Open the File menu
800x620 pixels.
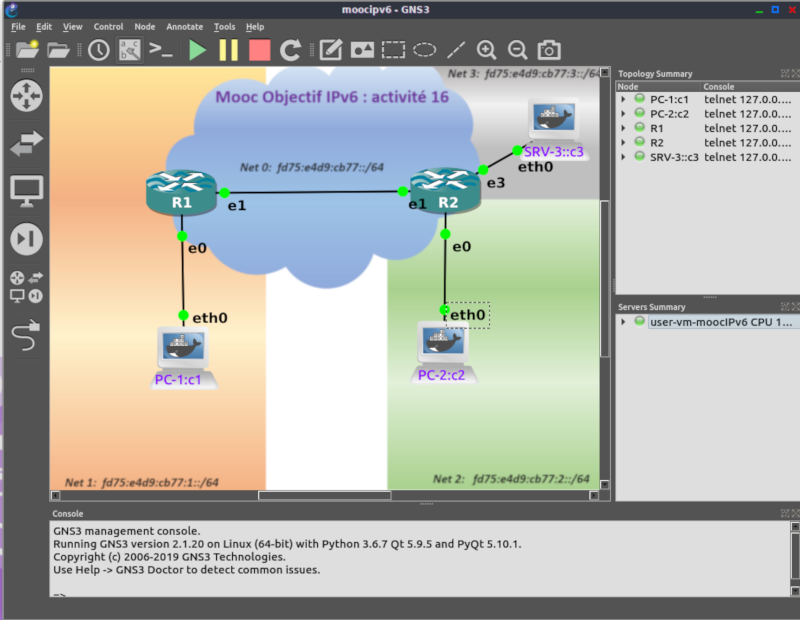pyautogui.click(x=18, y=27)
